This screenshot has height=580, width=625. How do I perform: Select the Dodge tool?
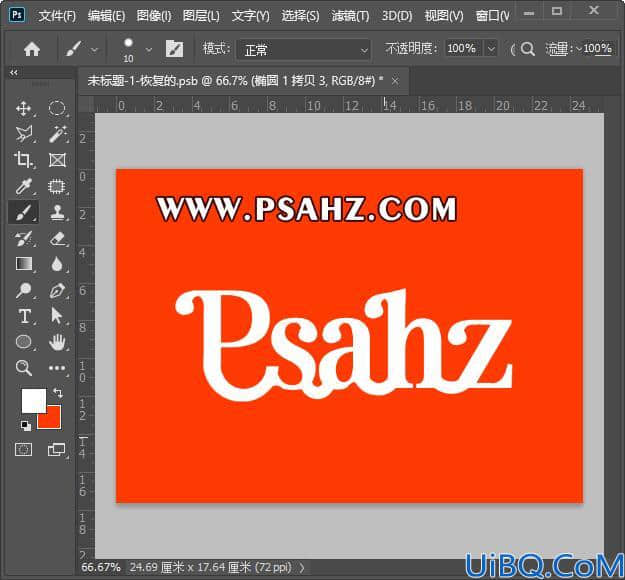coord(24,290)
